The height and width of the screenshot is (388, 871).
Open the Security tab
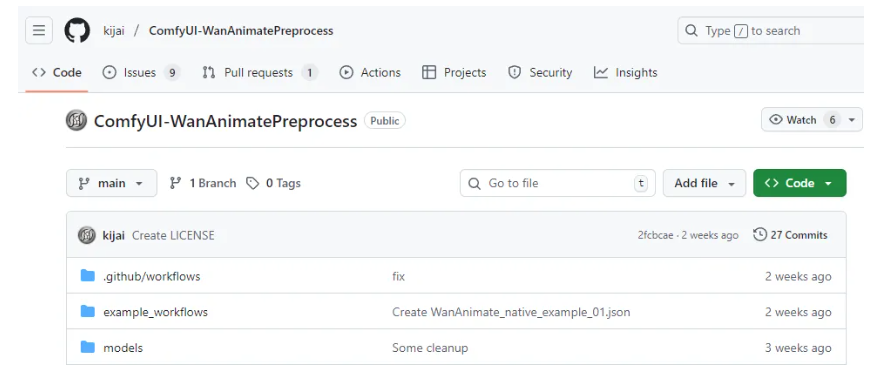[x=540, y=73]
